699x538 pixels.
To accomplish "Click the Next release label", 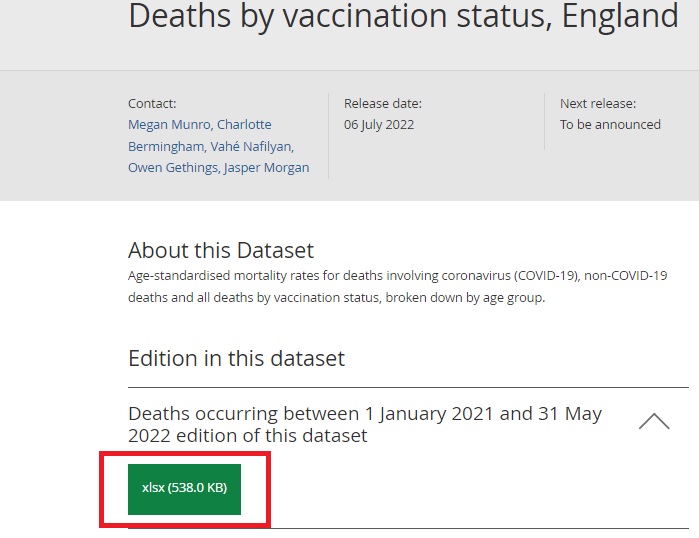I will coord(597,103).
